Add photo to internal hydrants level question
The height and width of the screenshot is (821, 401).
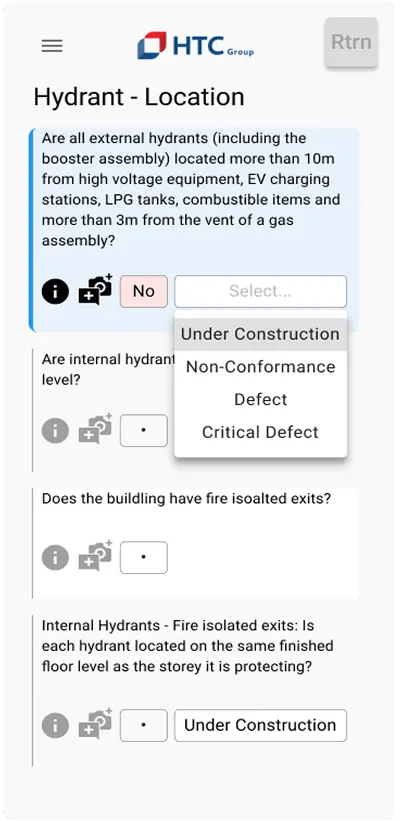click(x=95, y=428)
